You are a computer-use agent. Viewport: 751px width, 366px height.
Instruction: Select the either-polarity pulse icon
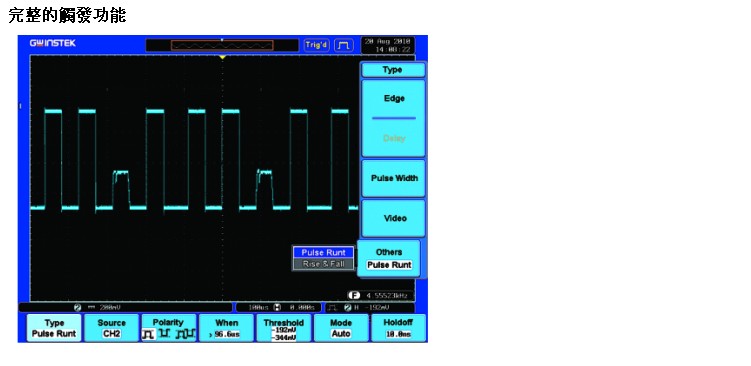[185, 334]
